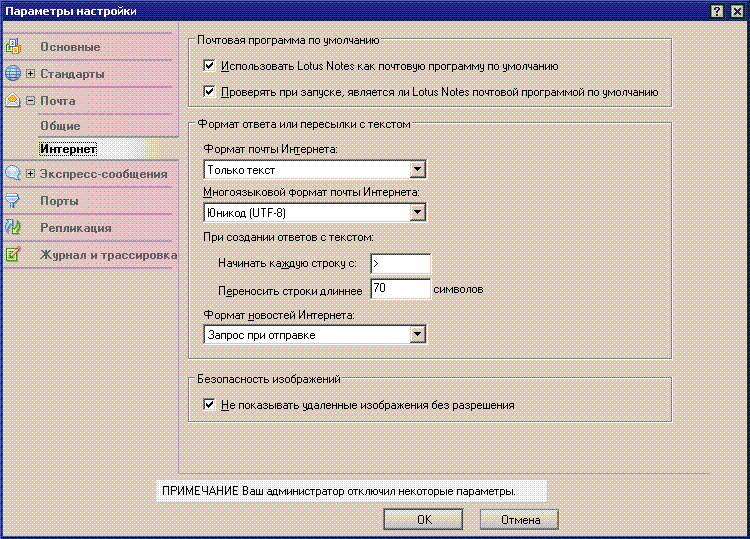Screen dimensions: 750x539
Task: Collapse the Почта tree node
Action: click(30, 100)
